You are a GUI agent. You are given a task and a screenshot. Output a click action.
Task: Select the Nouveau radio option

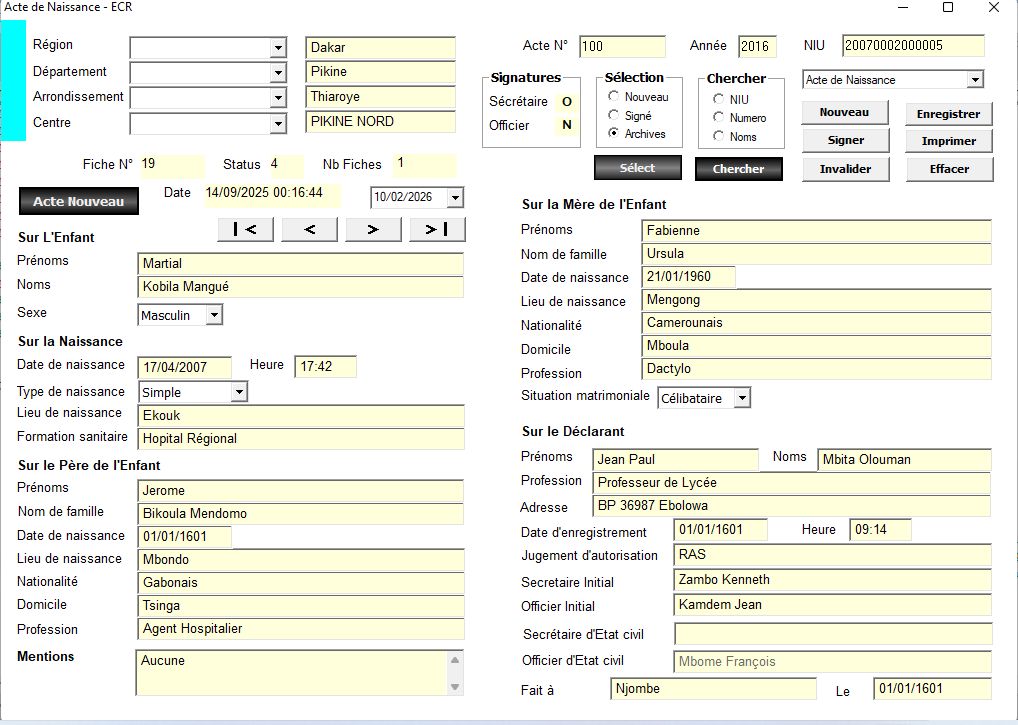pyautogui.click(x=614, y=97)
